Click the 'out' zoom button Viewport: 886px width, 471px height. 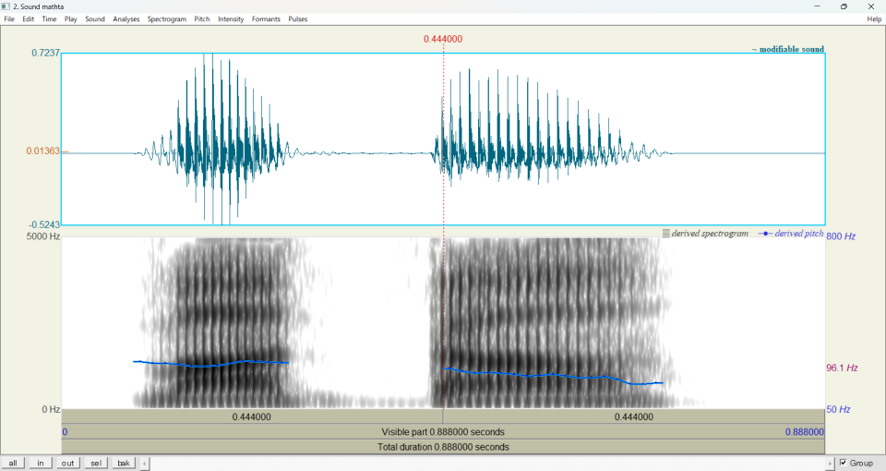(x=68, y=463)
